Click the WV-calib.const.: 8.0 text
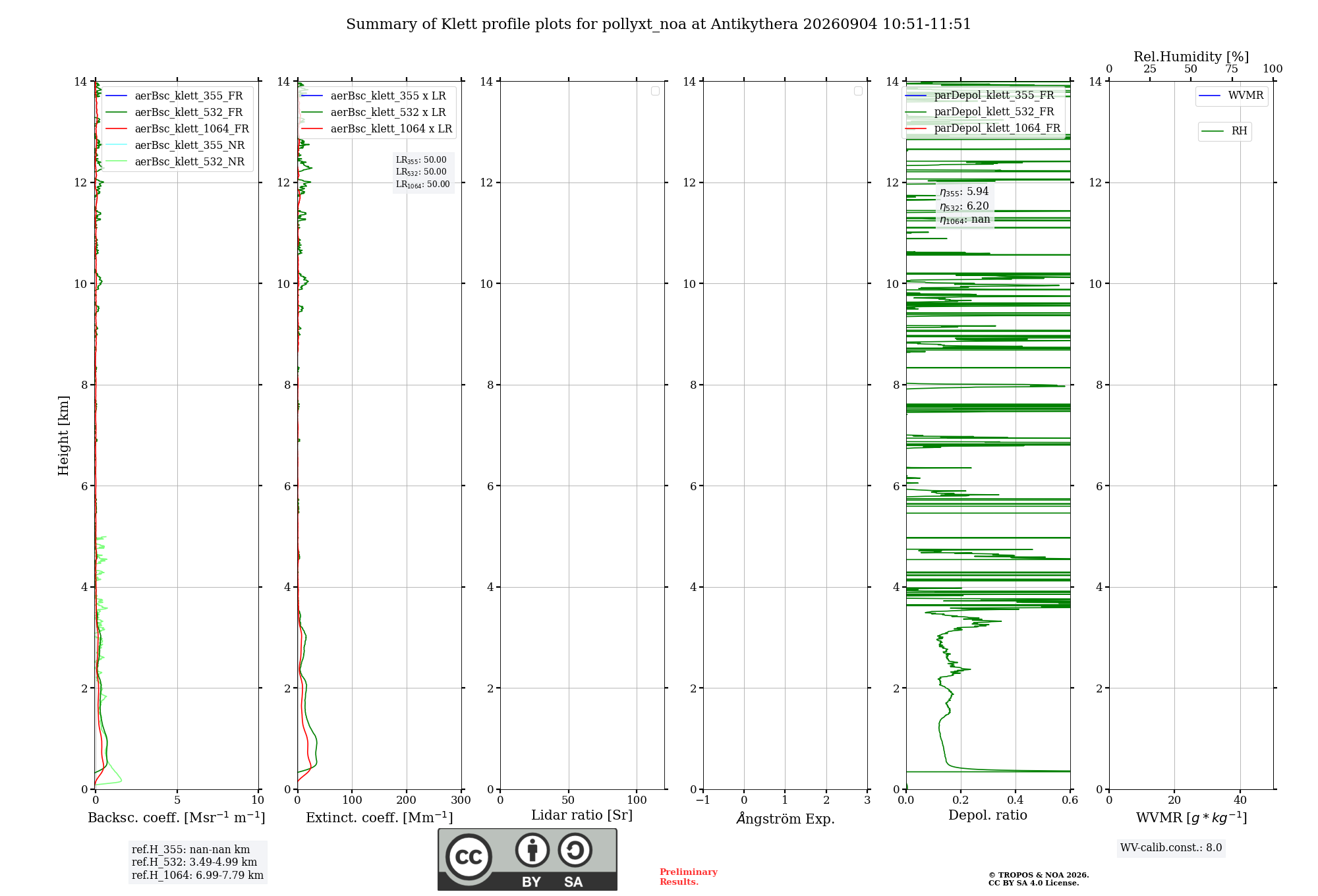 [x=1171, y=848]
